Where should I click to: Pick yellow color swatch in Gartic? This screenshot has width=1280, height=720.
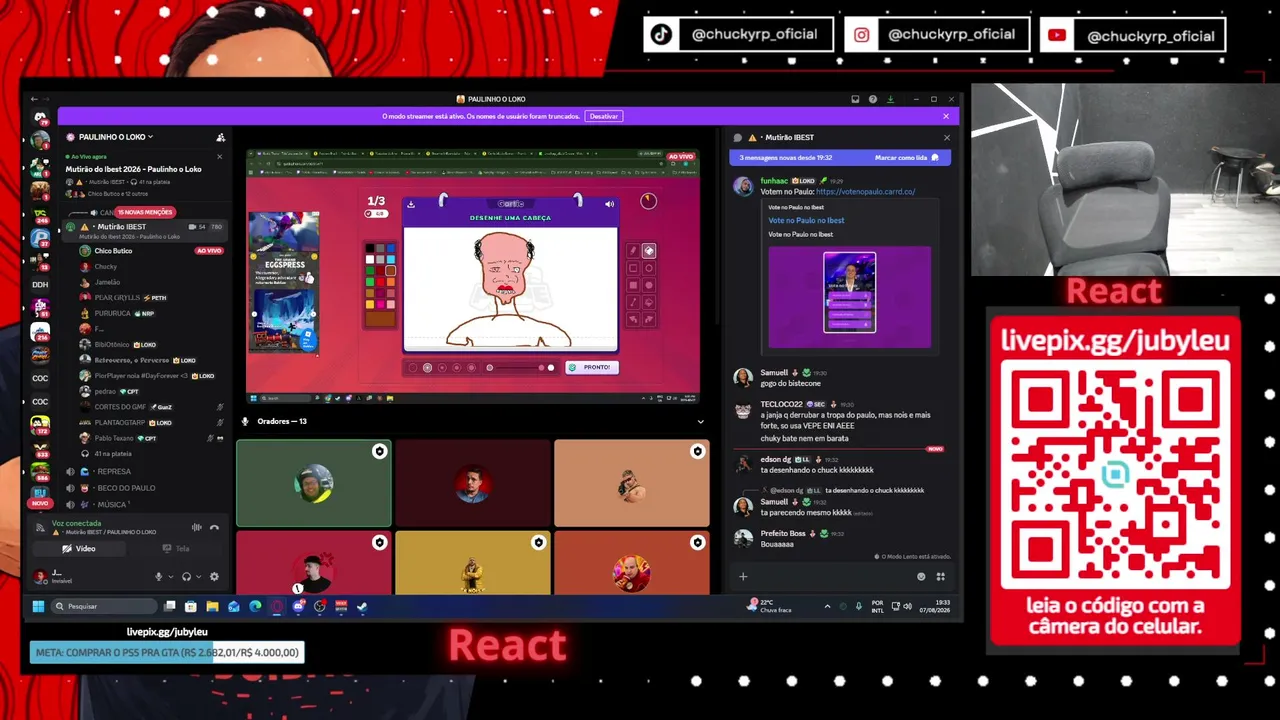click(370, 304)
